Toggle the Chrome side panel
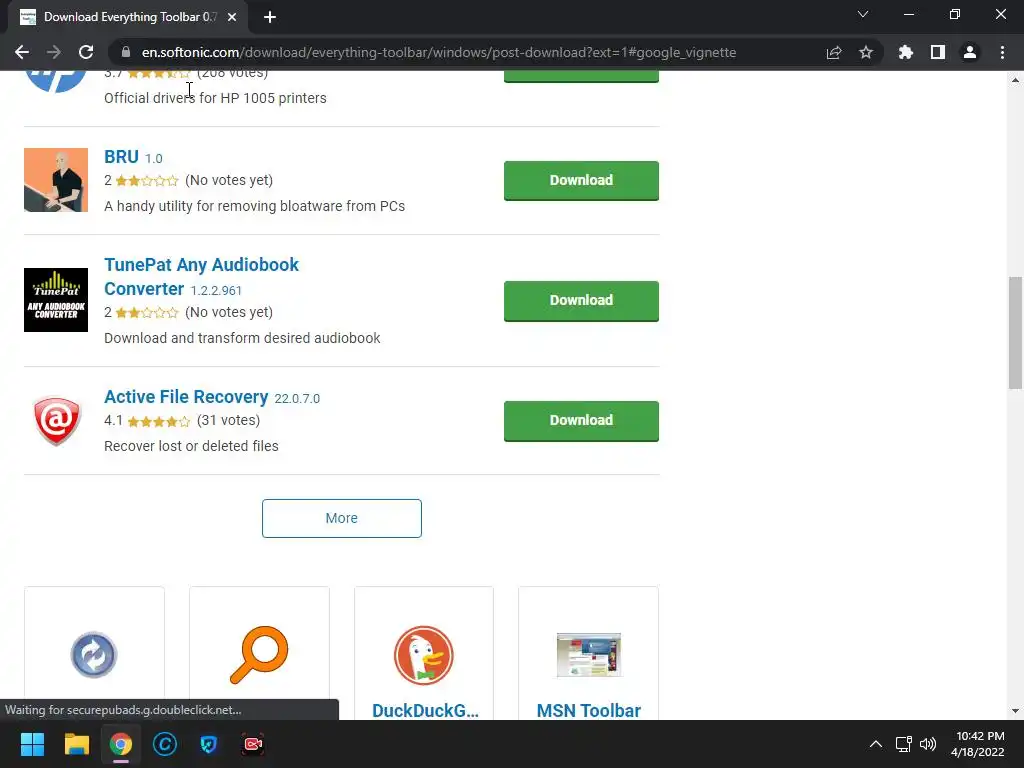1024x768 pixels. tap(938, 52)
